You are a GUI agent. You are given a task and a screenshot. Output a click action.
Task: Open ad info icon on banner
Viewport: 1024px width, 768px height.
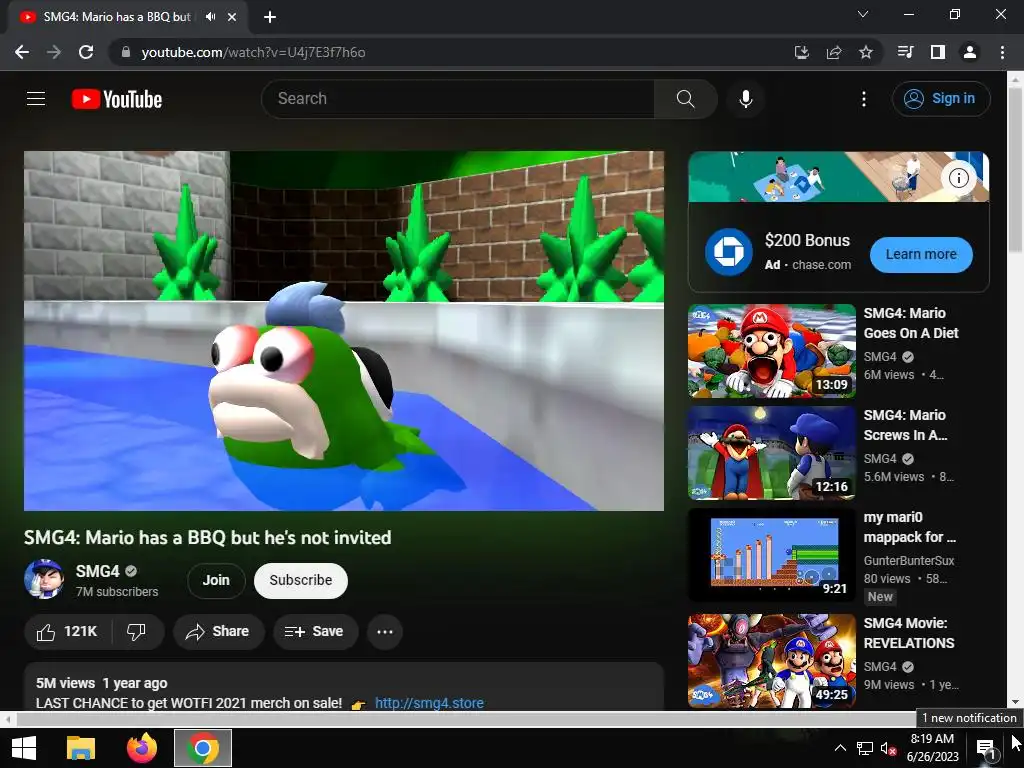point(958,178)
